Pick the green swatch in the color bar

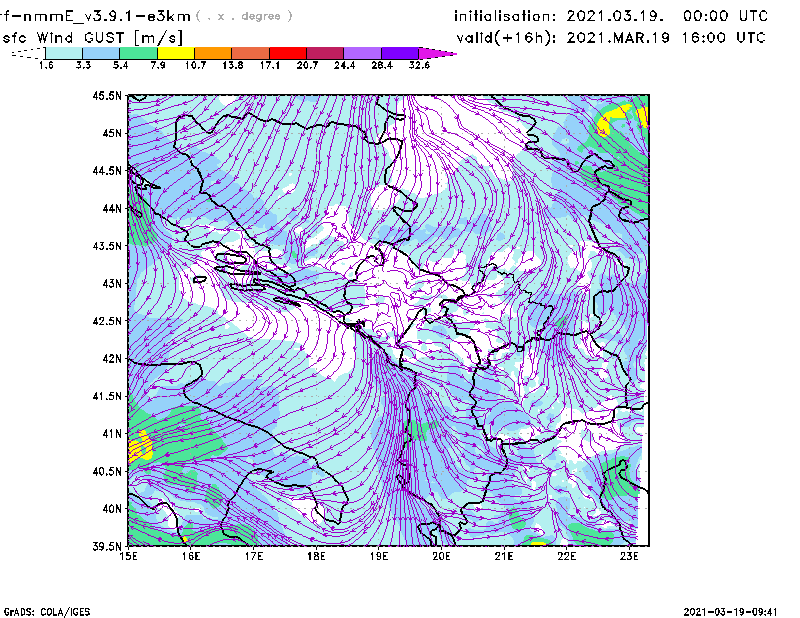coord(138,53)
